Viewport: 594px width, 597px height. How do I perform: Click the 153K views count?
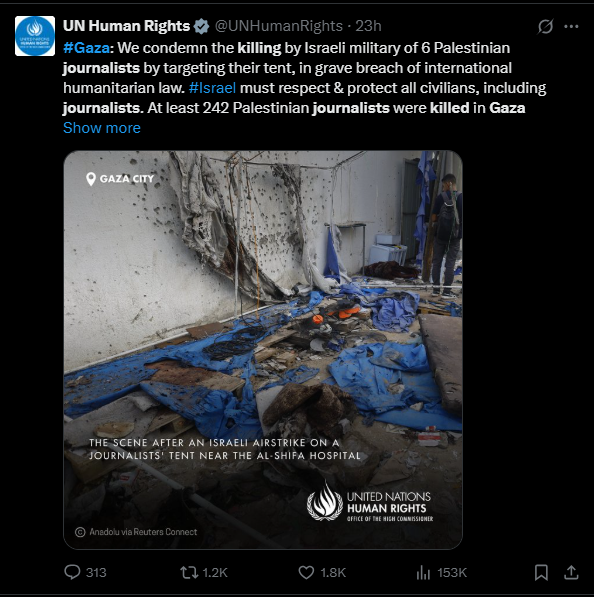452,572
